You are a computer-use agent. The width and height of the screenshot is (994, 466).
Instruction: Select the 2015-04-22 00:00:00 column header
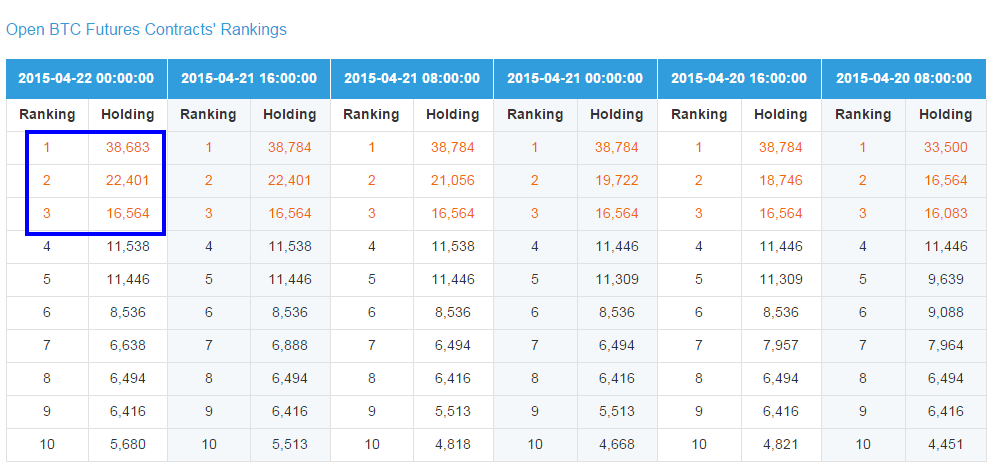pos(86,79)
